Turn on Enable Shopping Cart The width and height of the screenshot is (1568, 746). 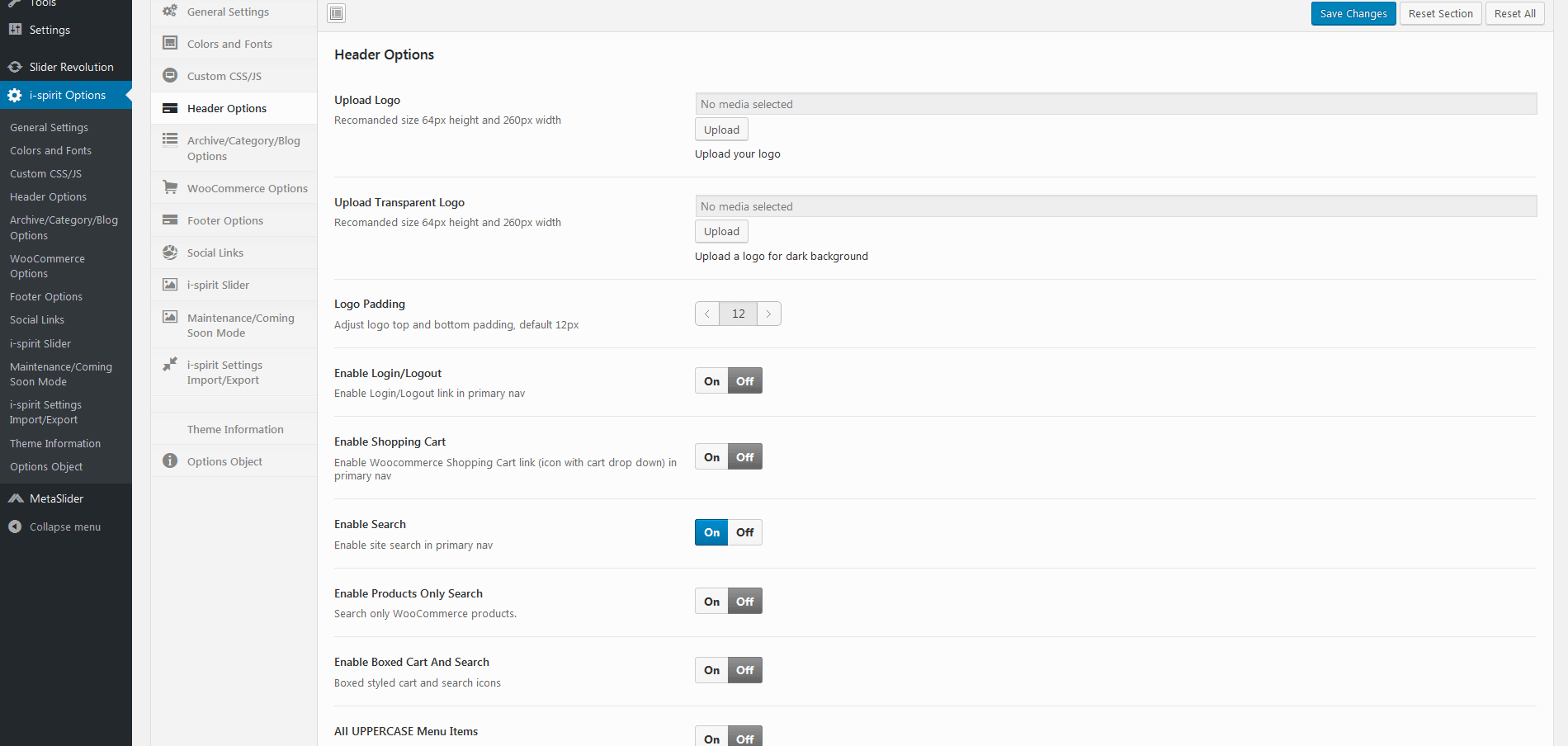coord(711,457)
